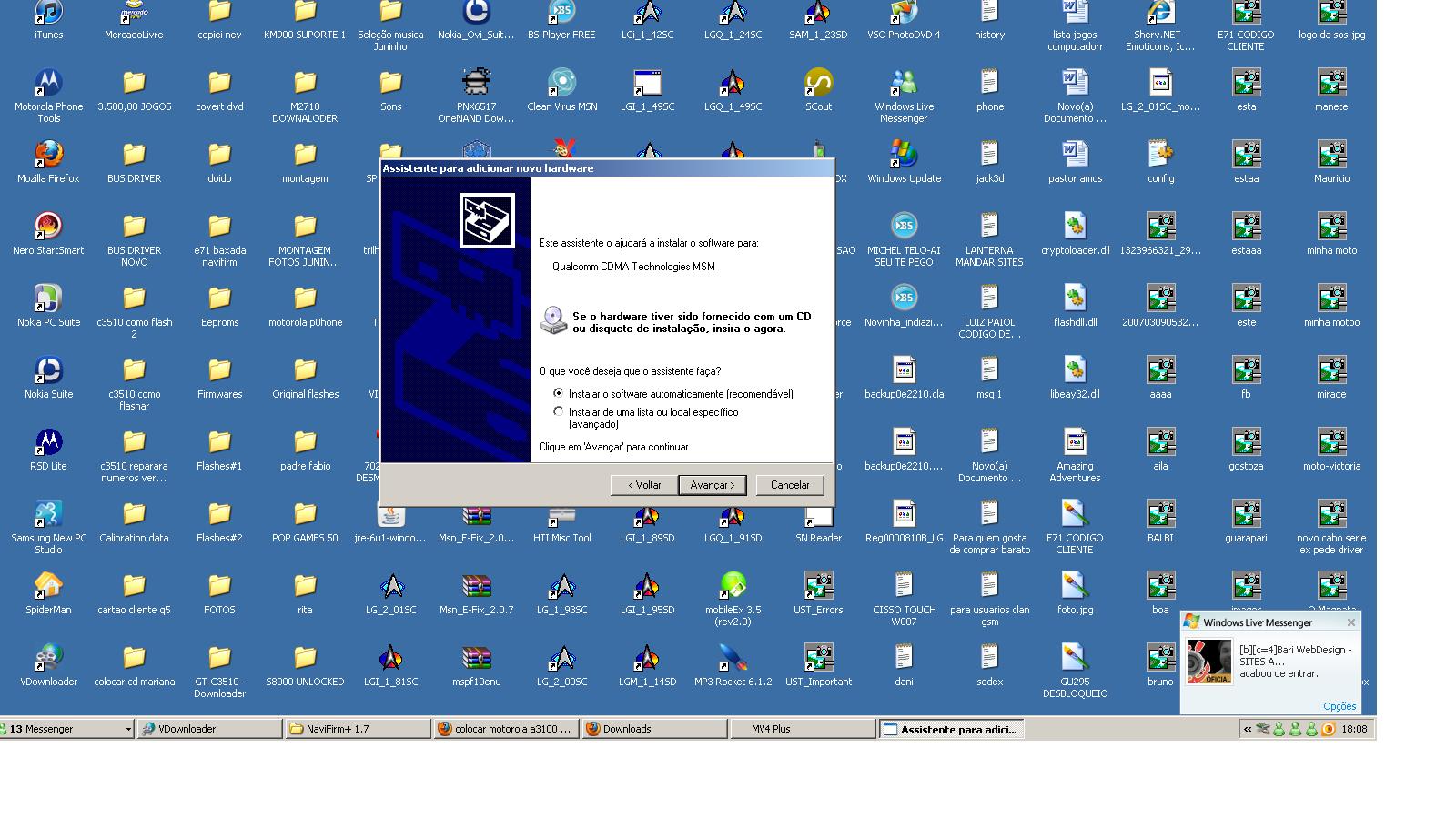Select the SpiderMan desktop icon
1456x819 pixels.
(x=48, y=587)
